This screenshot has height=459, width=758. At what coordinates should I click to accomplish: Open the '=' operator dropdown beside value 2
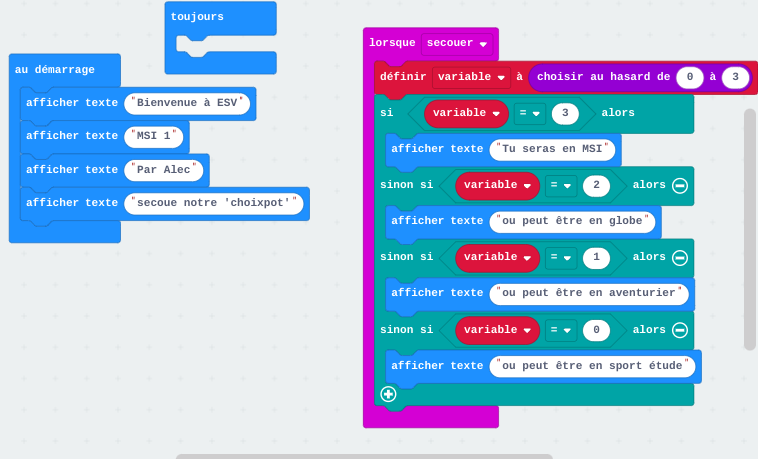(561, 185)
